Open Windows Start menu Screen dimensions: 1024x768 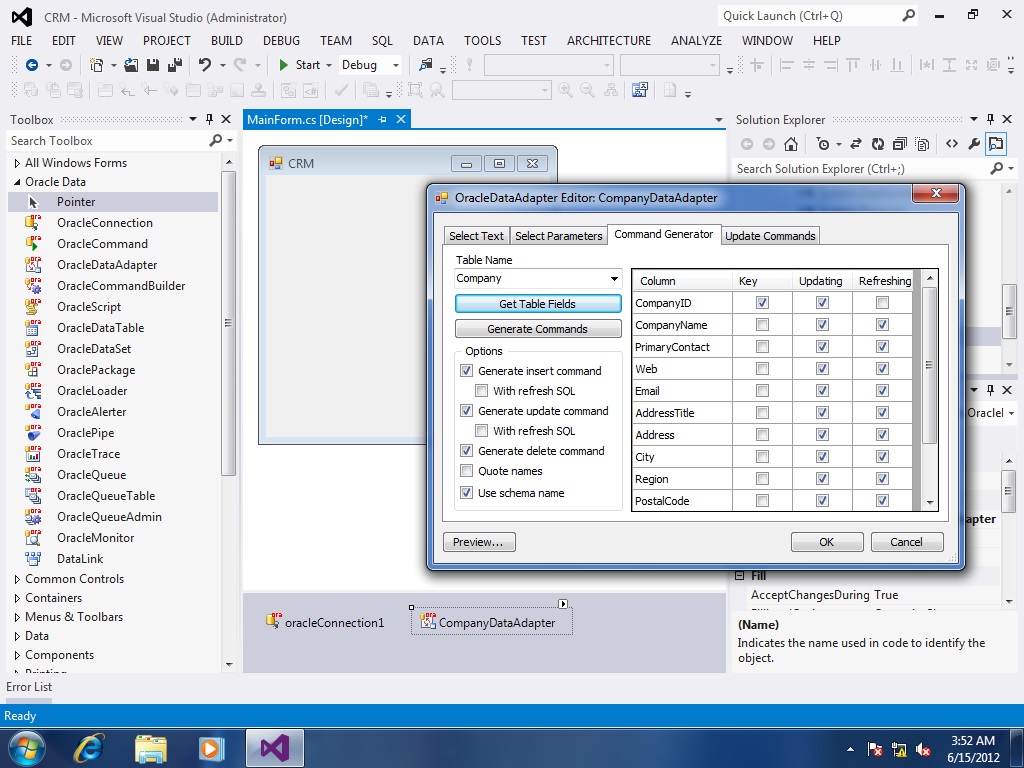coord(25,748)
